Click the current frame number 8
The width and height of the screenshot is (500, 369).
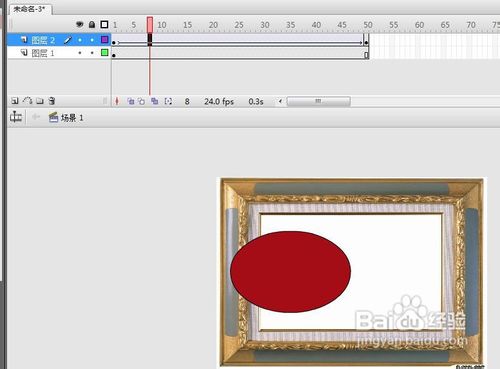click(x=187, y=102)
